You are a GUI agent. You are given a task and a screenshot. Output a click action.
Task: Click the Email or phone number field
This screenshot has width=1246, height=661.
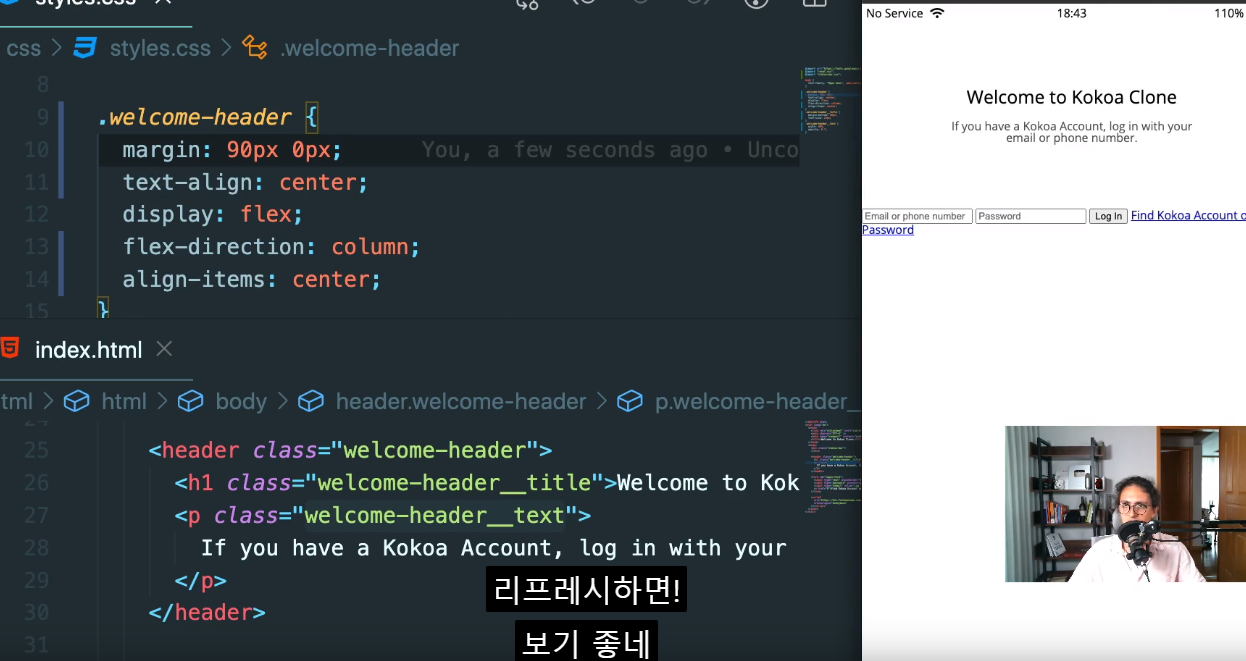[917, 216]
